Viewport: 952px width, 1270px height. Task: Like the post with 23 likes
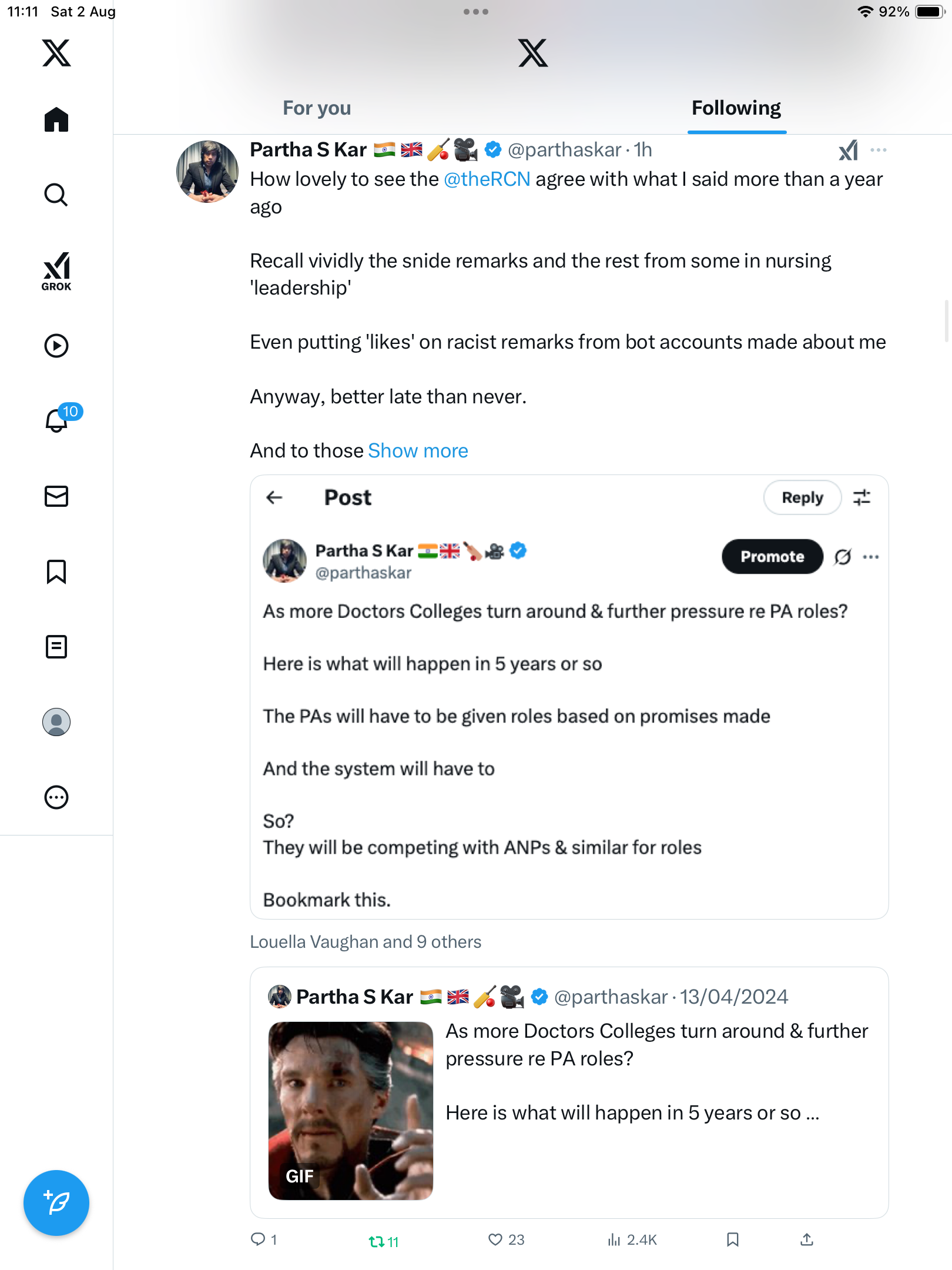[495, 1239]
